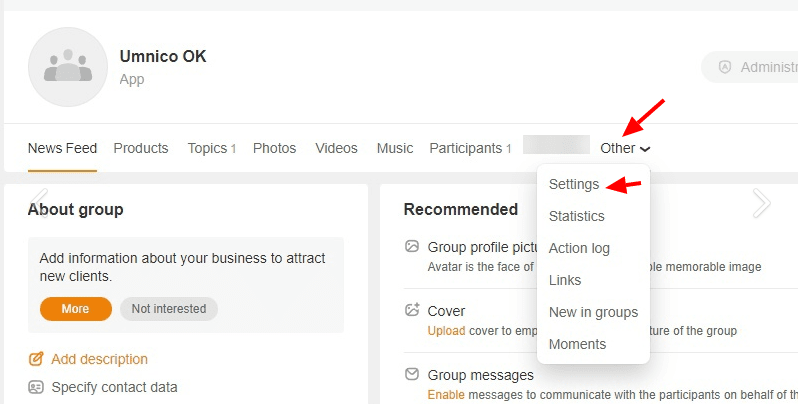Open Settings from the Other menu
The height and width of the screenshot is (404, 798).
[x=574, y=184]
